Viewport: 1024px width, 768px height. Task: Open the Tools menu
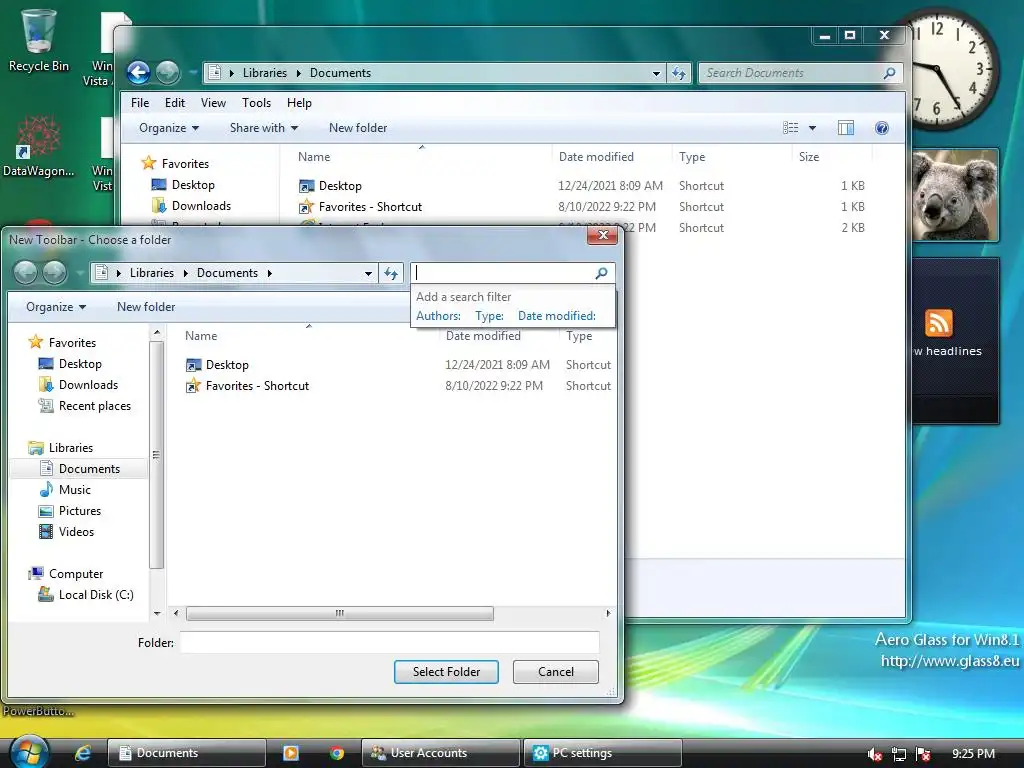pos(256,103)
